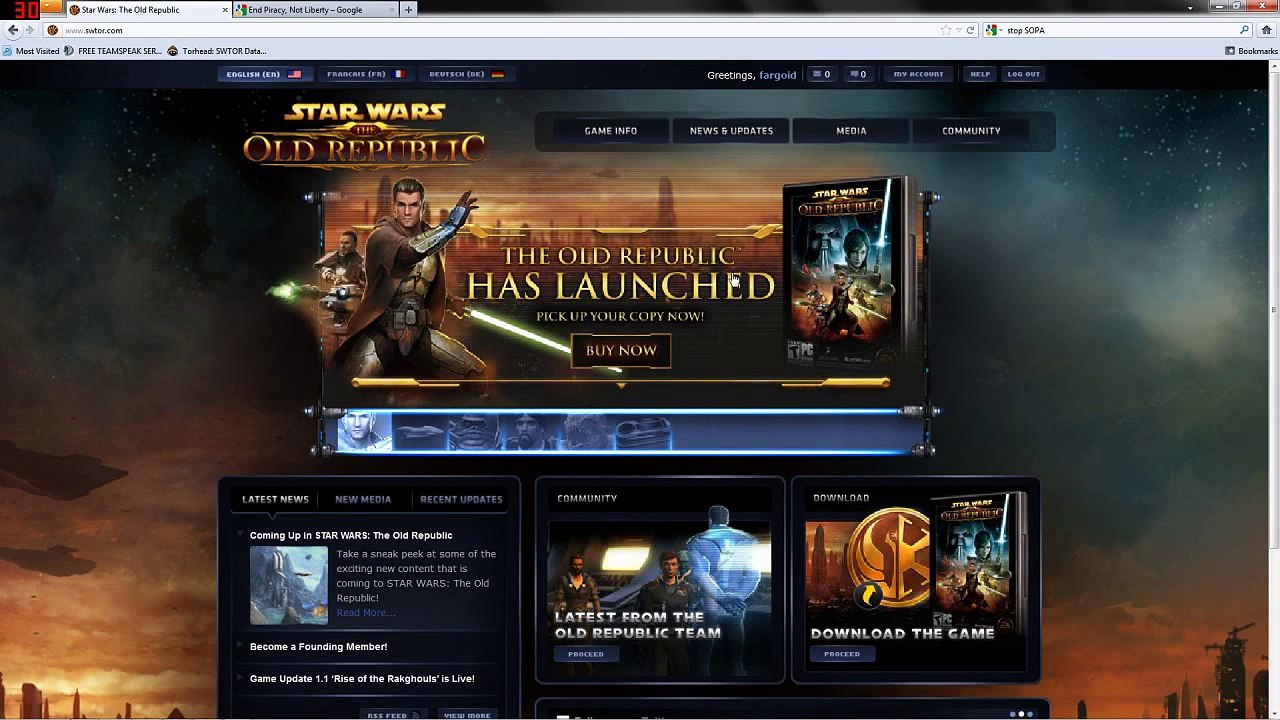Open the News & Updates menu

731,131
